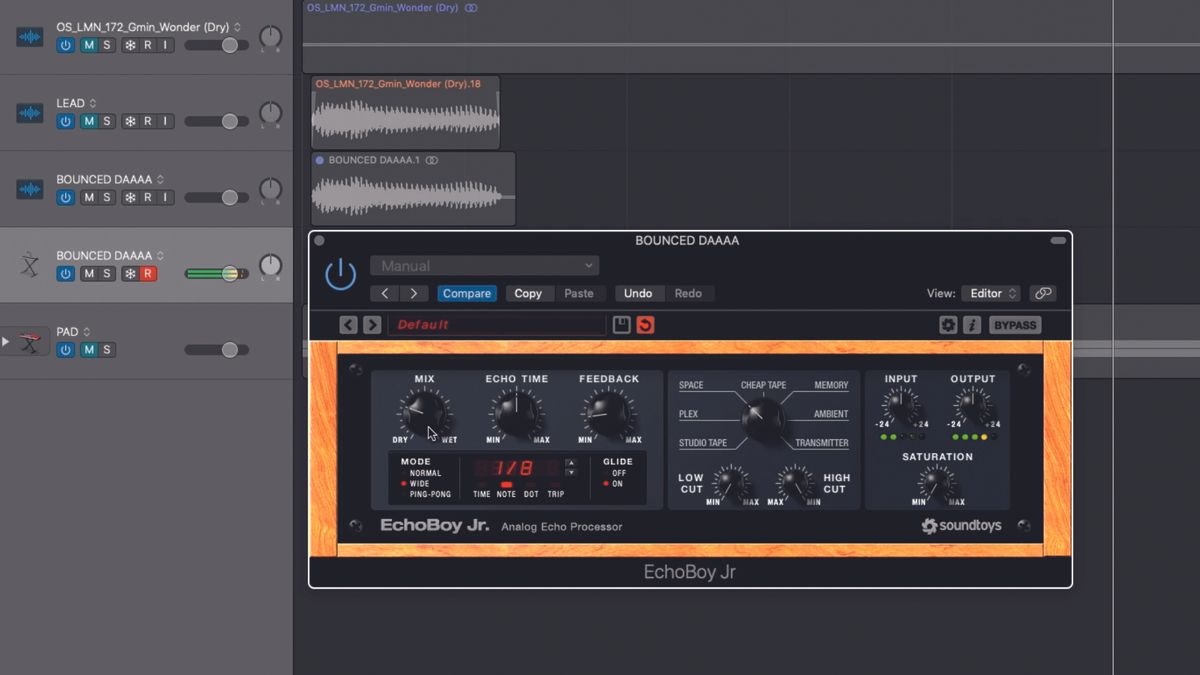Open the Manual preset dropdown
The image size is (1200, 675).
pyautogui.click(x=484, y=264)
